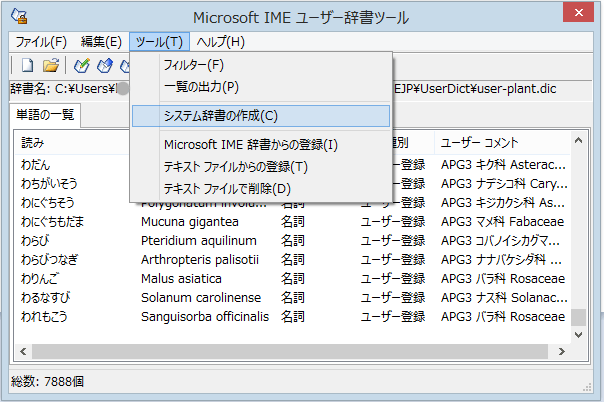Select the わりんご reading cell
The image size is (604, 402).
point(40,278)
